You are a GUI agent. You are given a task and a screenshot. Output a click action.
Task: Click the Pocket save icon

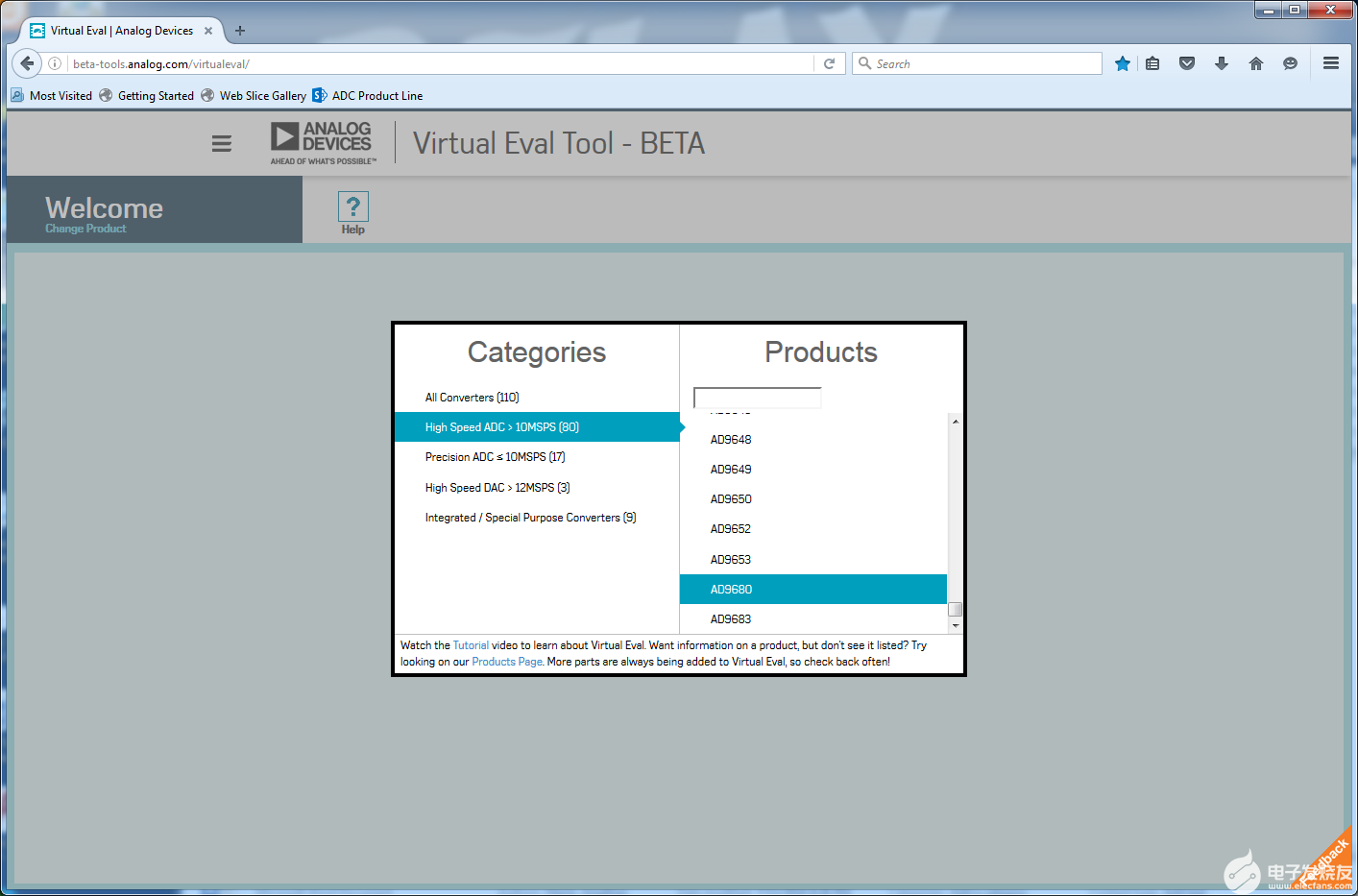pyautogui.click(x=1187, y=63)
